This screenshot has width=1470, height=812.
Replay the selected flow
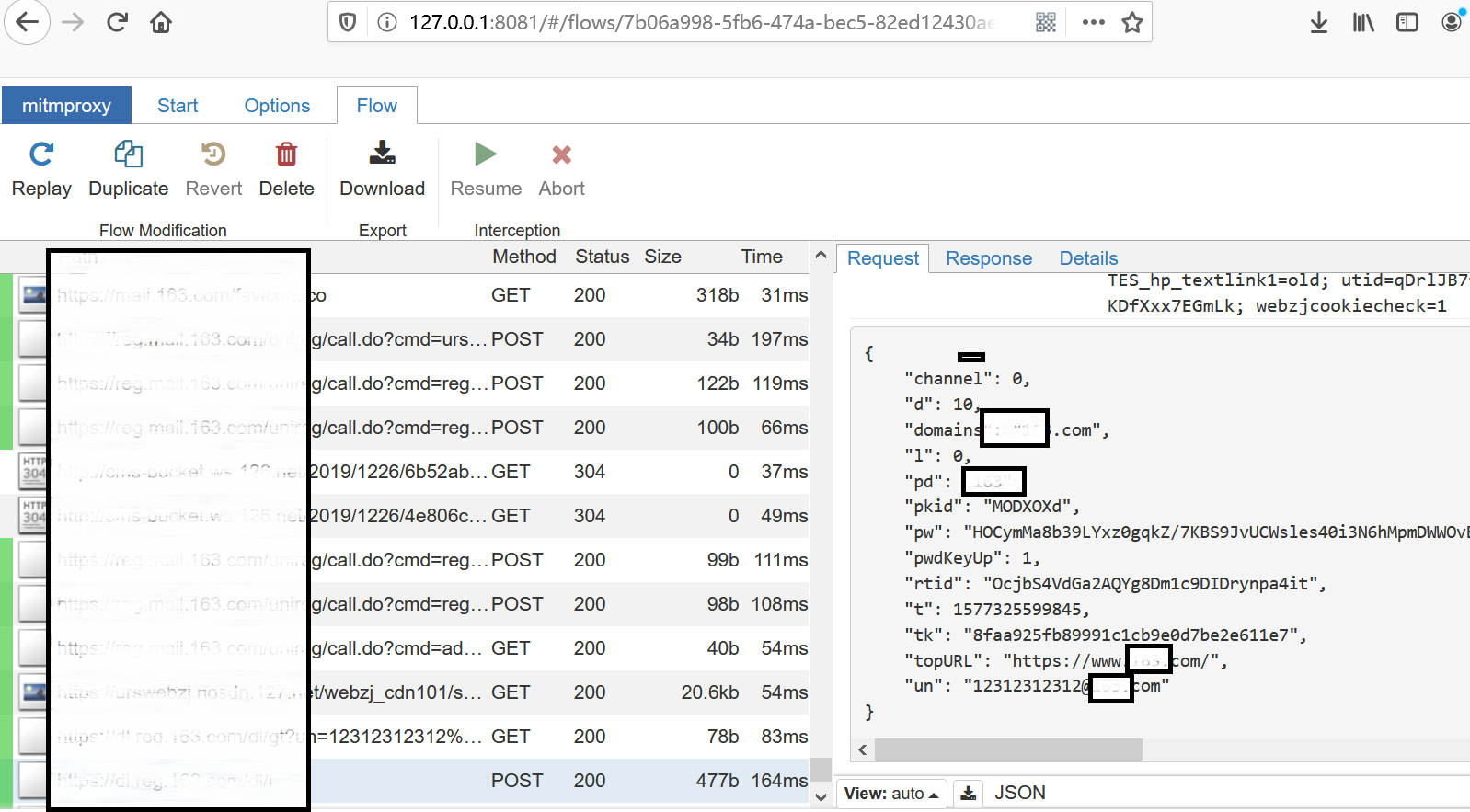point(41,169)
